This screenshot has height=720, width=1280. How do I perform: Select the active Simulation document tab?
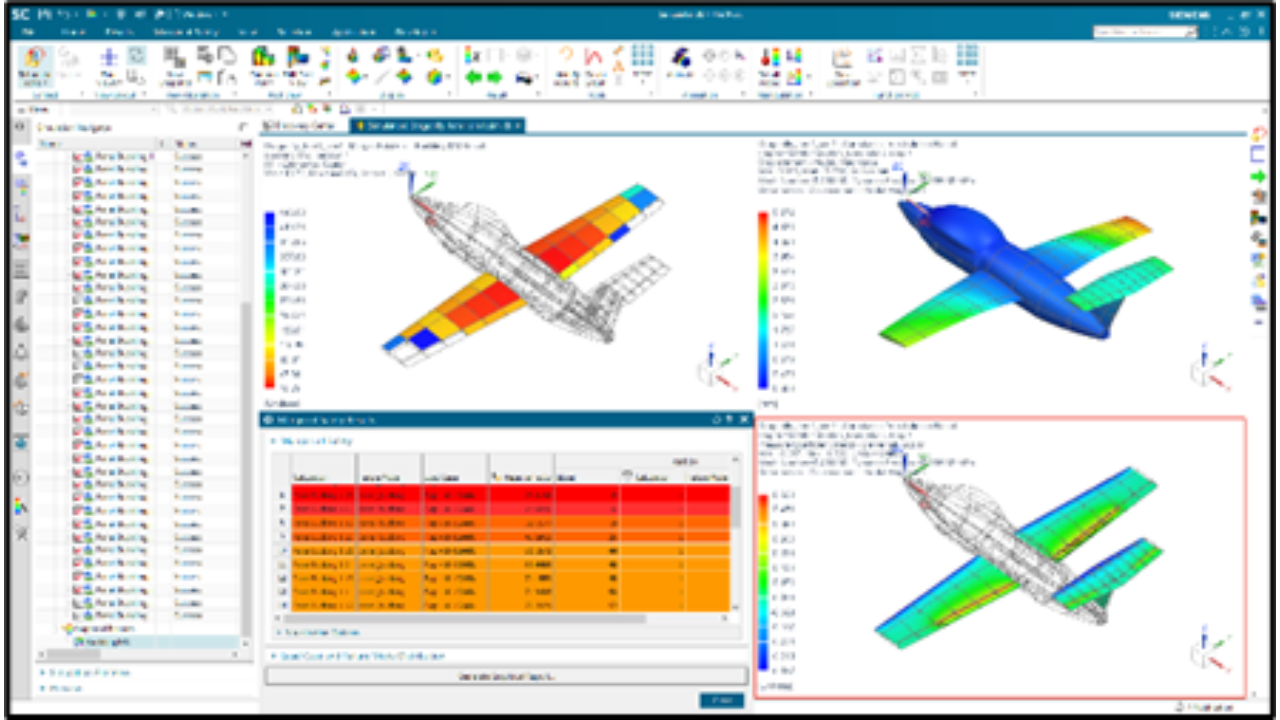tap(436, 126)
